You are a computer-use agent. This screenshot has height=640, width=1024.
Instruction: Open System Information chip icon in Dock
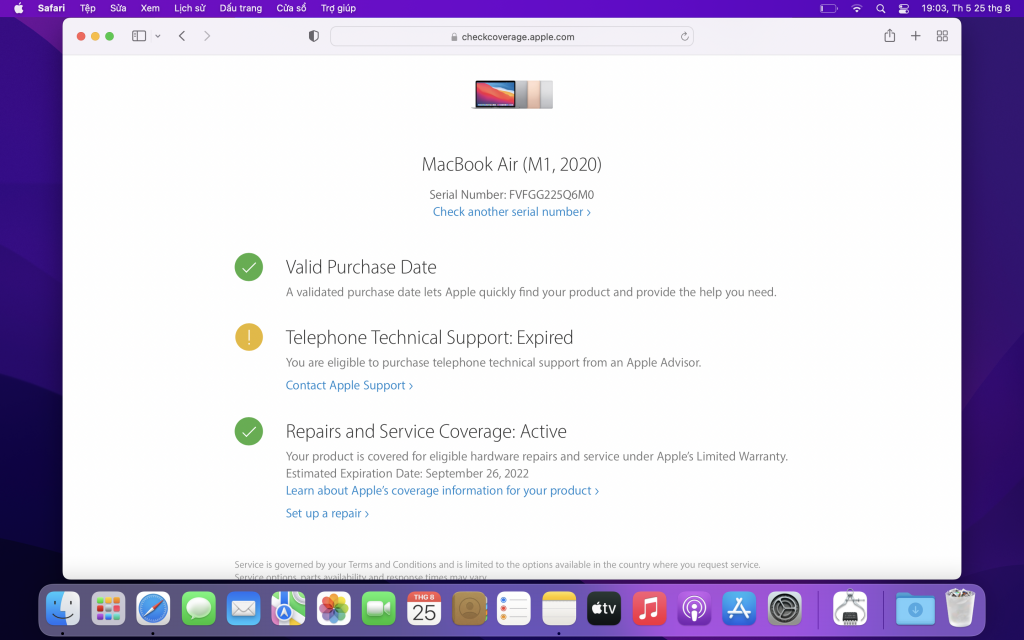point(850,609)
